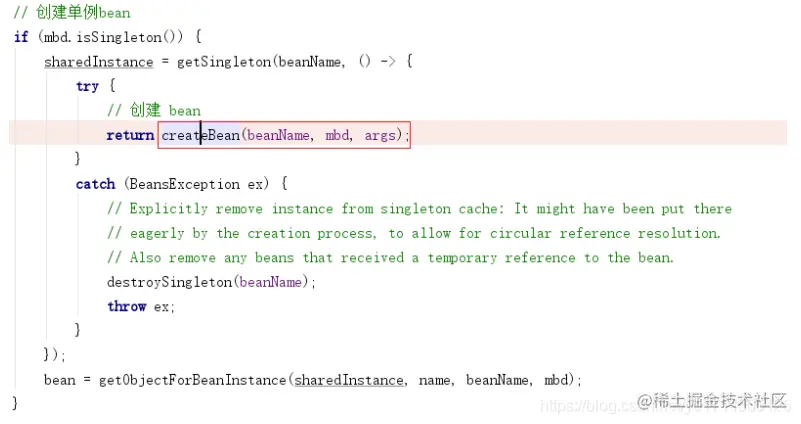Click the mbd.isSingleton() condition

(x=110, y=37)
